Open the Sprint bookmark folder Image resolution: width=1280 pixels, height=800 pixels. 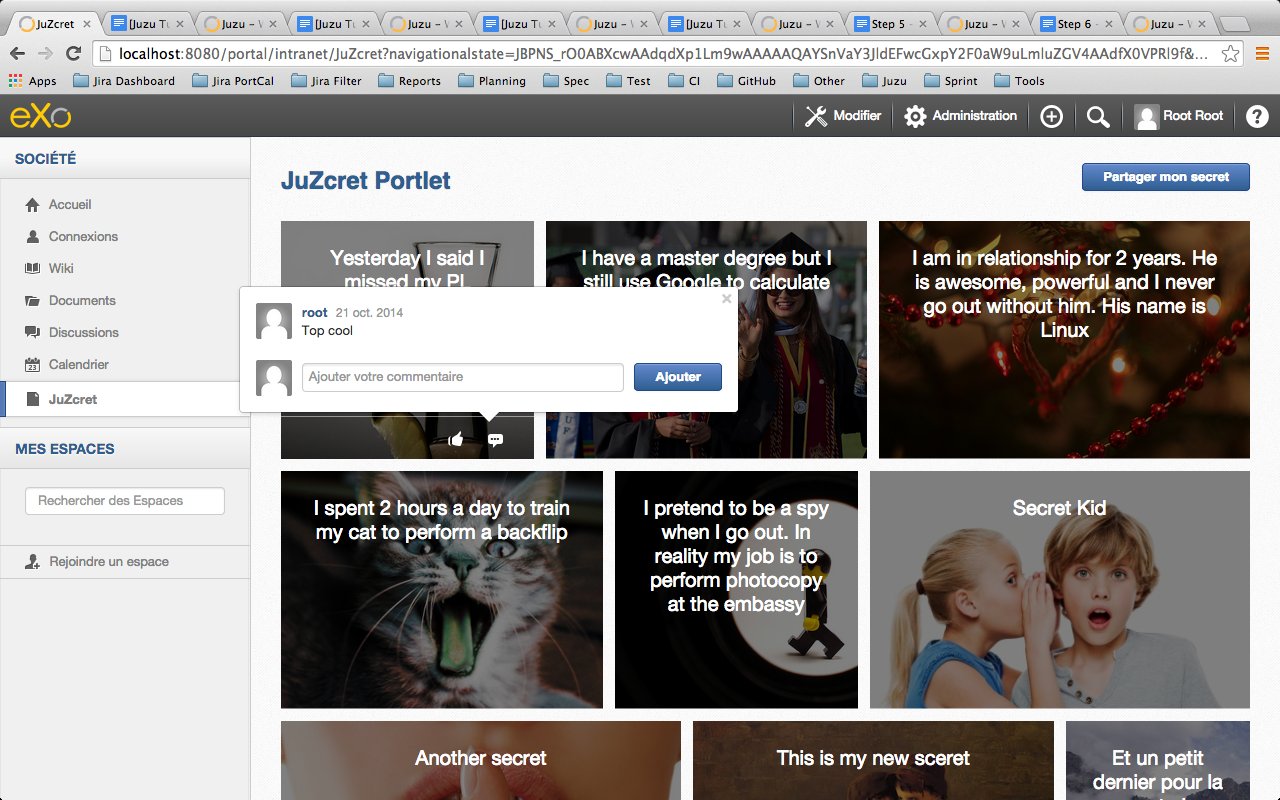pos(951,81)
